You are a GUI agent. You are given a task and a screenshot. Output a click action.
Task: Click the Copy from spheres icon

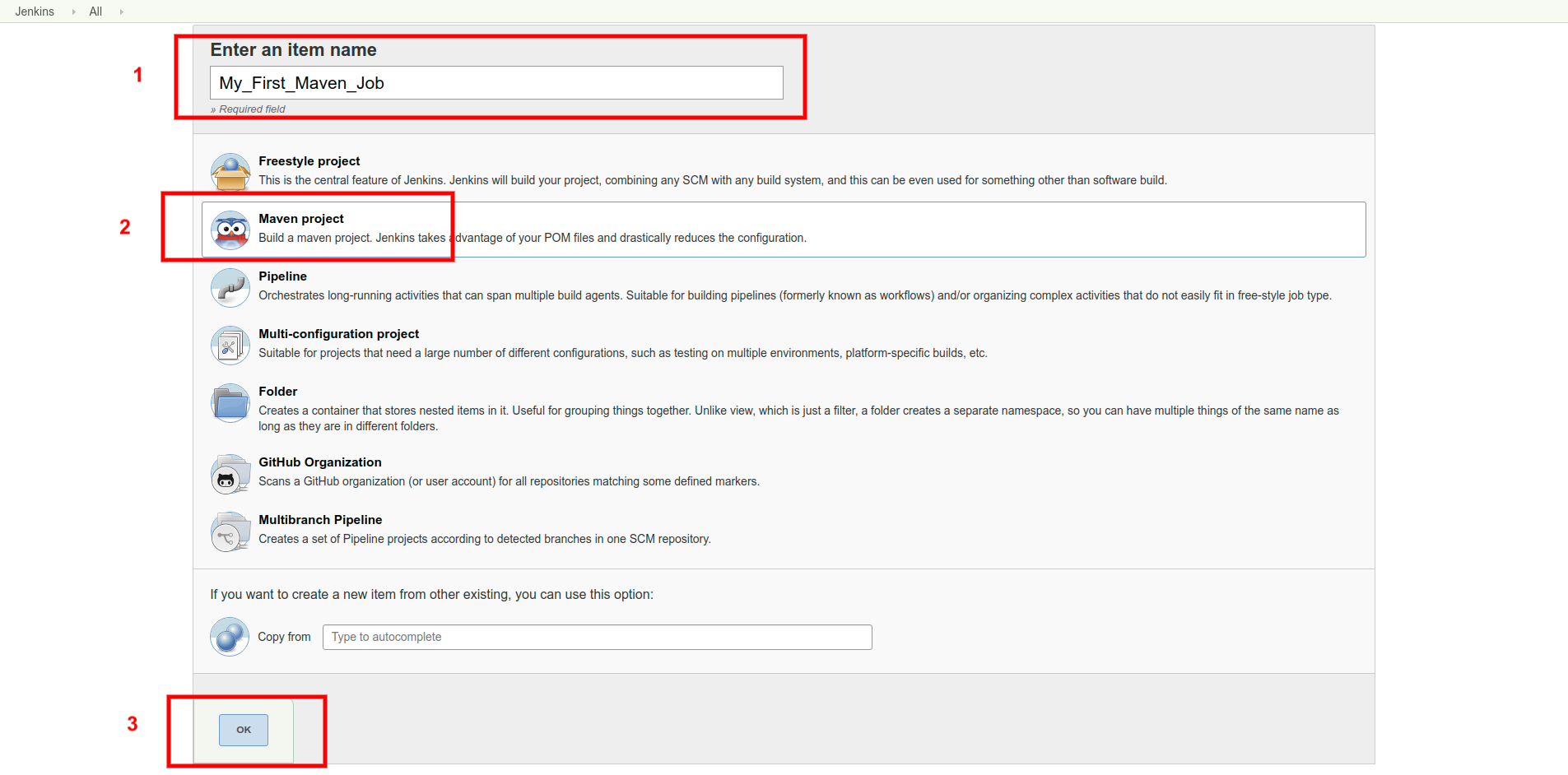point(230,637)
